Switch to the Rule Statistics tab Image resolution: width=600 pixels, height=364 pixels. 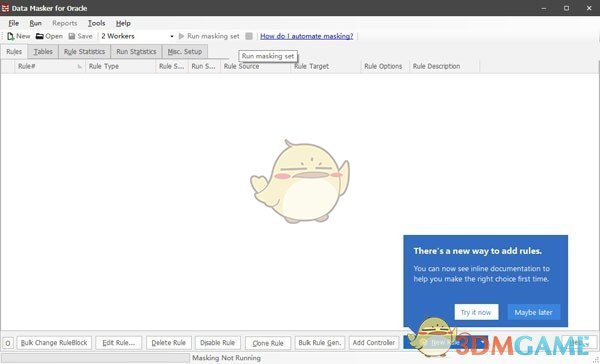(84, 52)
